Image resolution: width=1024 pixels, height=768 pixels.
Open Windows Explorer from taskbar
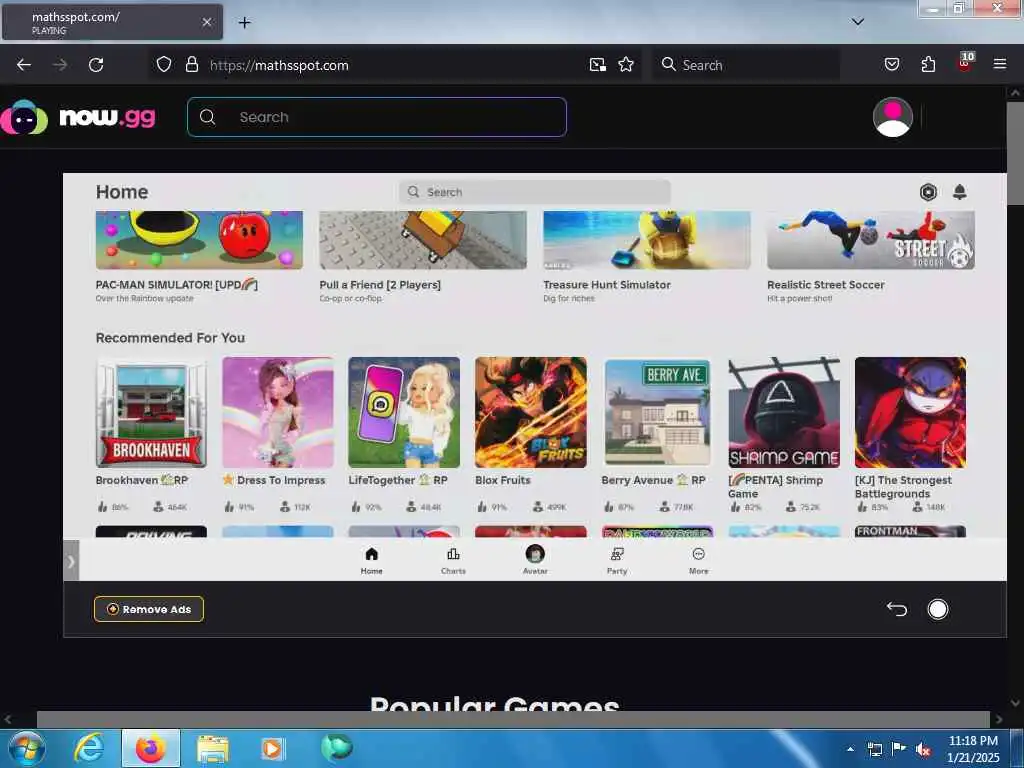coord(212,748)
